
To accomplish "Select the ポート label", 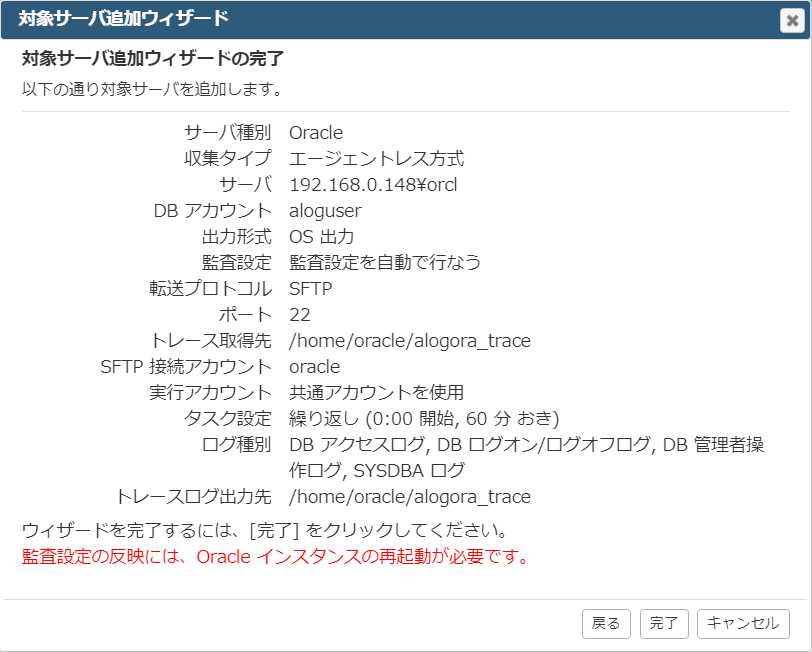I will click(245, 315).
